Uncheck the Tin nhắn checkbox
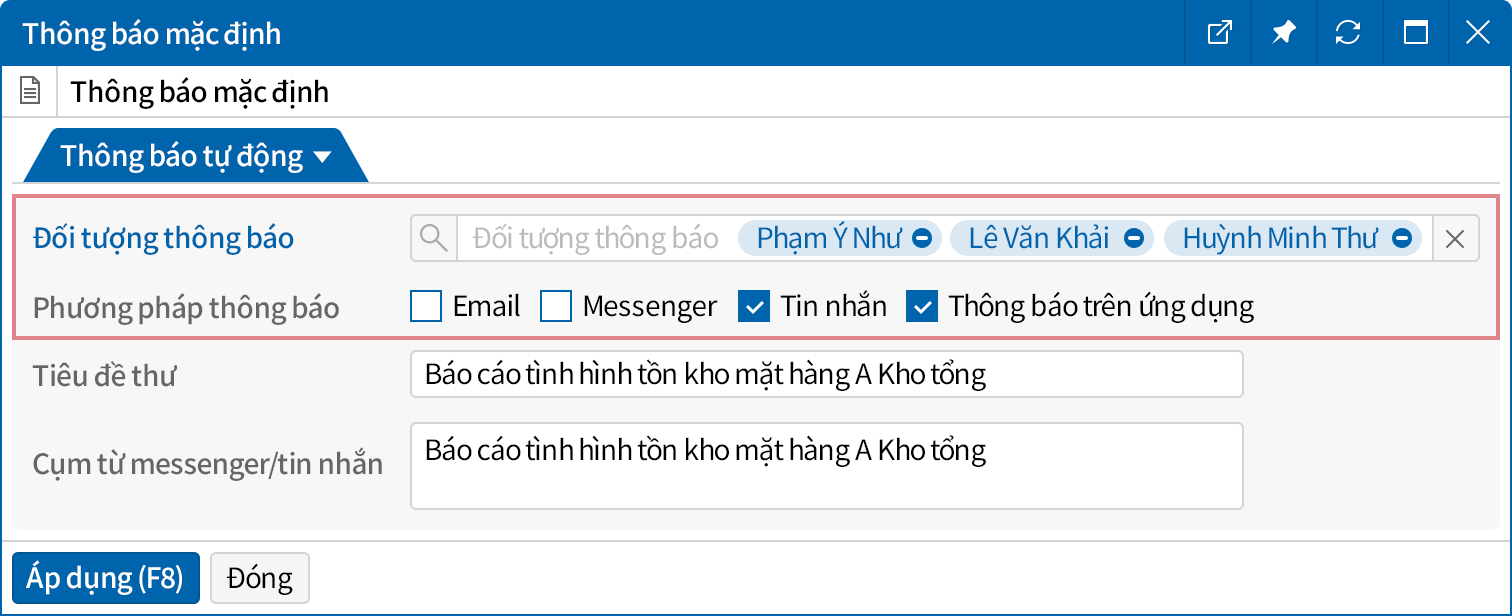 (x=754, y=306)
